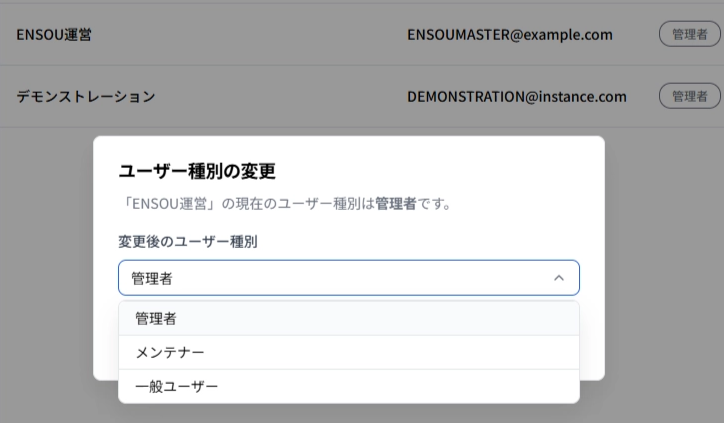Viewport: 724px width, 423px height.
Task: Click the bold 管理者 word in the description
Action: point(396,204)
